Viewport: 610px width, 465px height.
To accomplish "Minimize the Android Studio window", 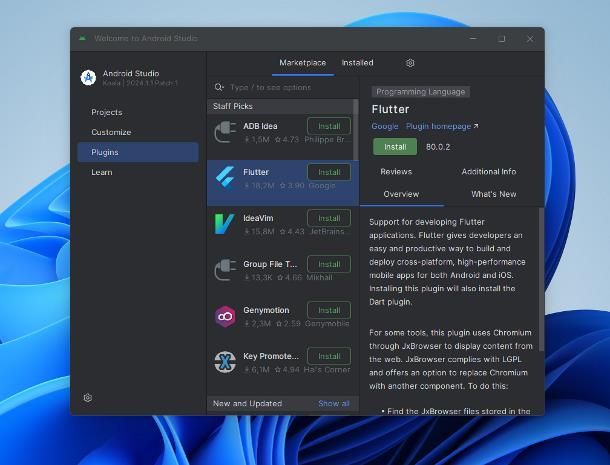I will click(473, 39).
